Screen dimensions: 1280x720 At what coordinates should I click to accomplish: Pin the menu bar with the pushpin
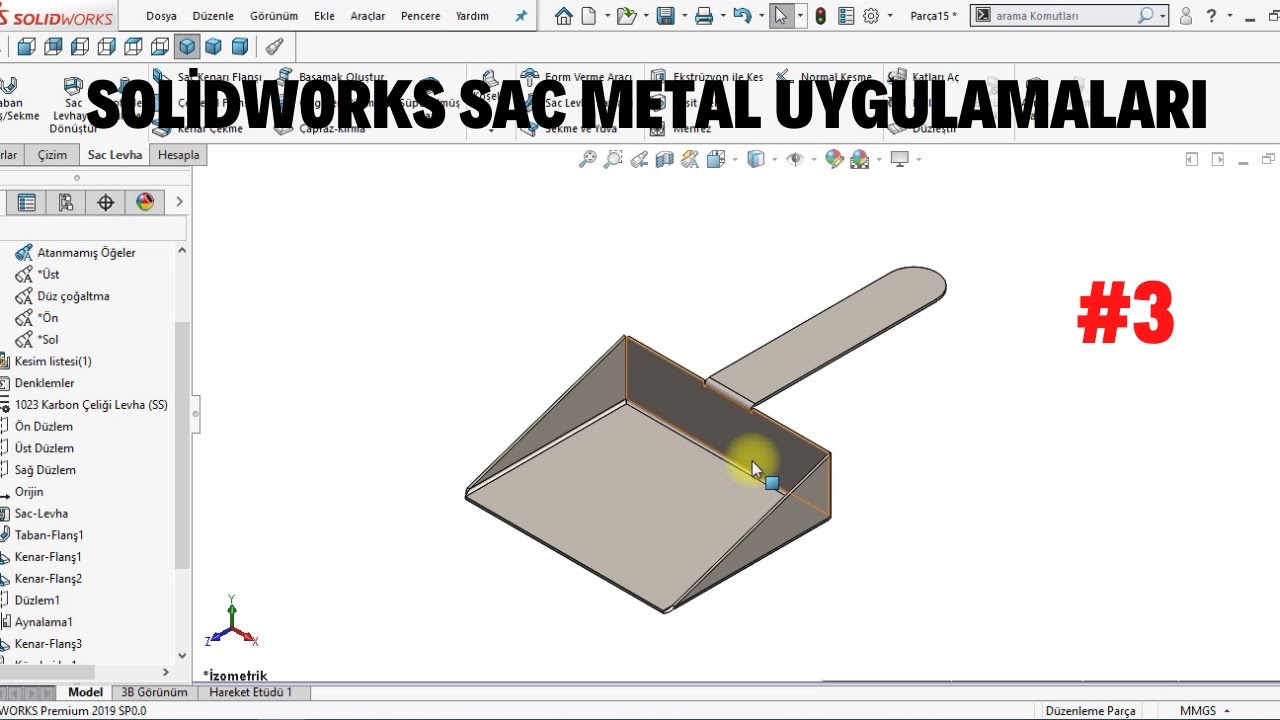(521, 16)
